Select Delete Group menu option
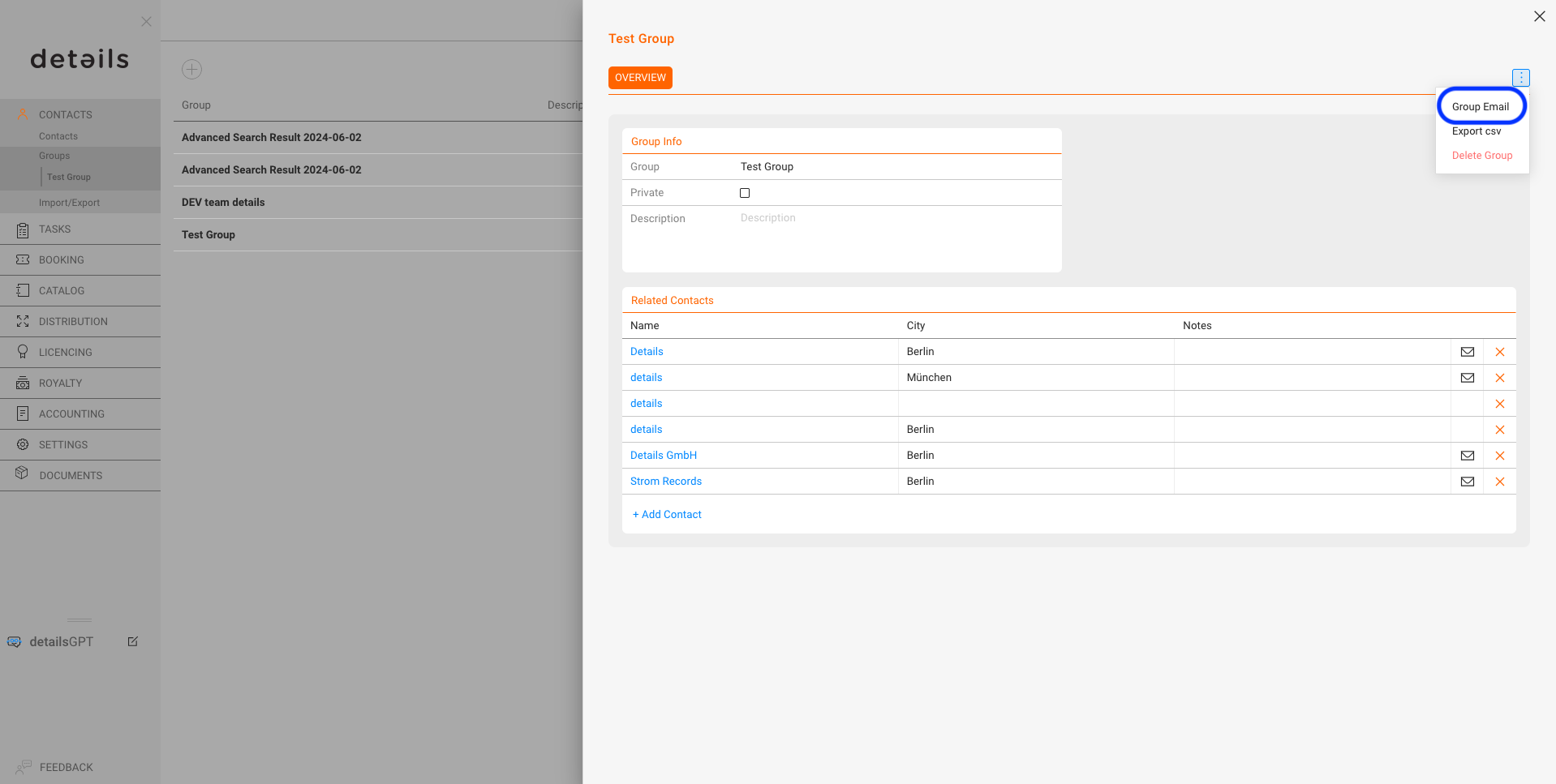The height and width of the screenshot is (784, 1556). (1481, 156)
